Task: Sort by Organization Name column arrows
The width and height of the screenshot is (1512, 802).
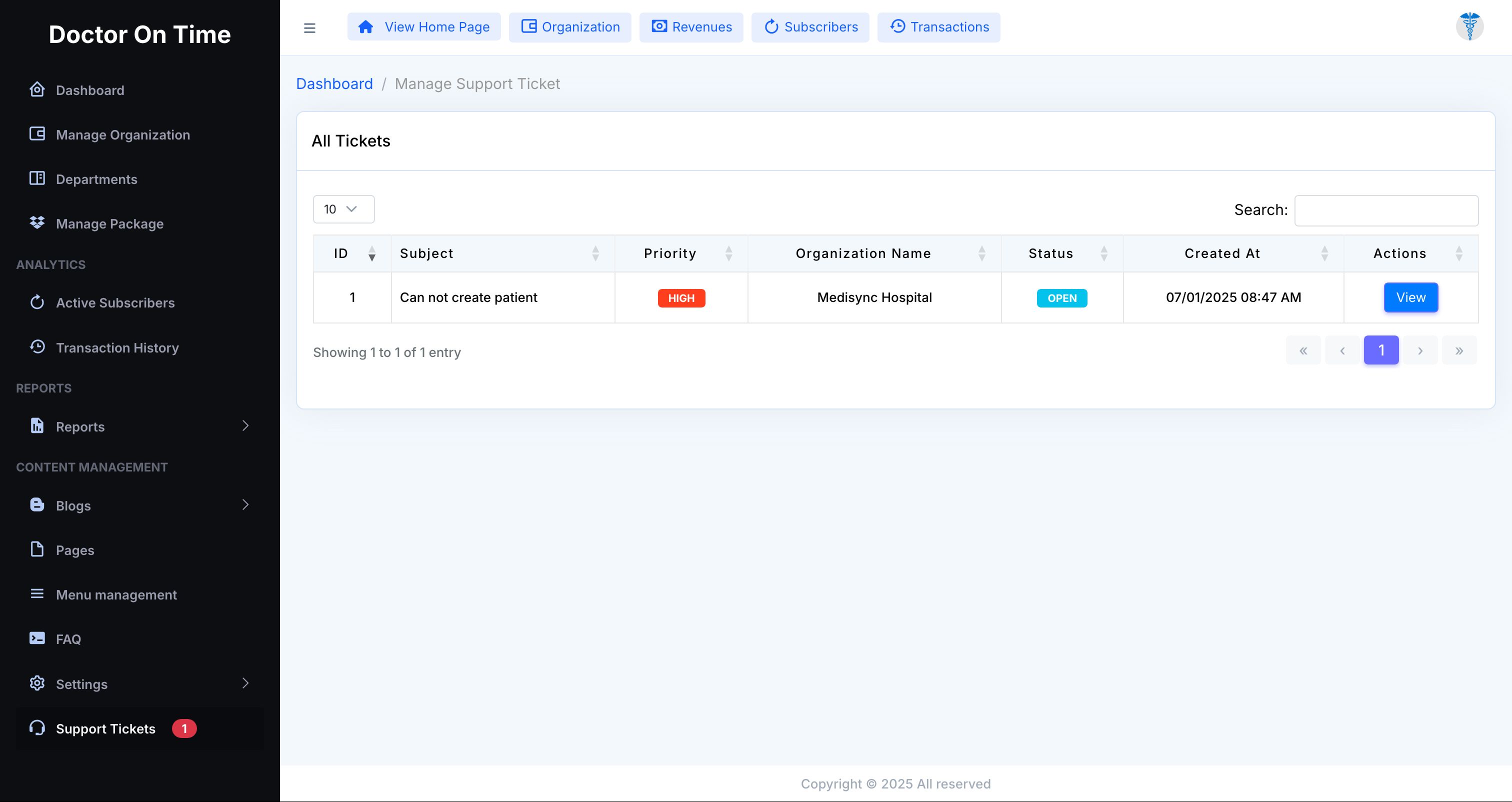Action: coord(981,253)
